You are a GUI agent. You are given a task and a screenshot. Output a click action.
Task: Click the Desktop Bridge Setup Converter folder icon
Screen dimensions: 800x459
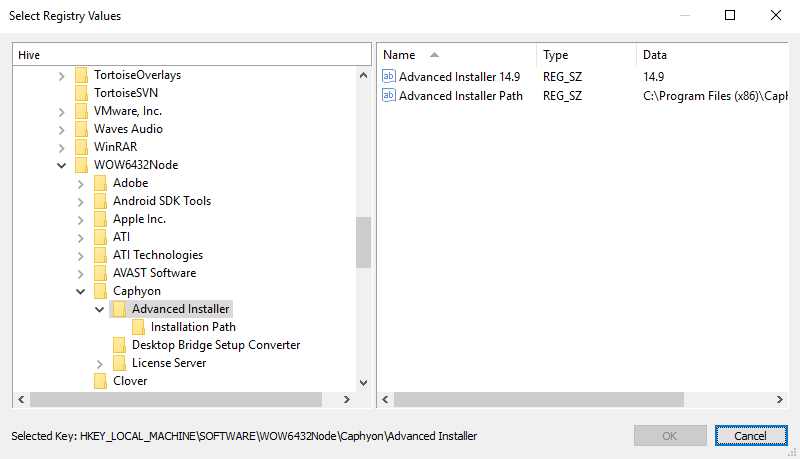pyautogui.click(x=119, y=345)
